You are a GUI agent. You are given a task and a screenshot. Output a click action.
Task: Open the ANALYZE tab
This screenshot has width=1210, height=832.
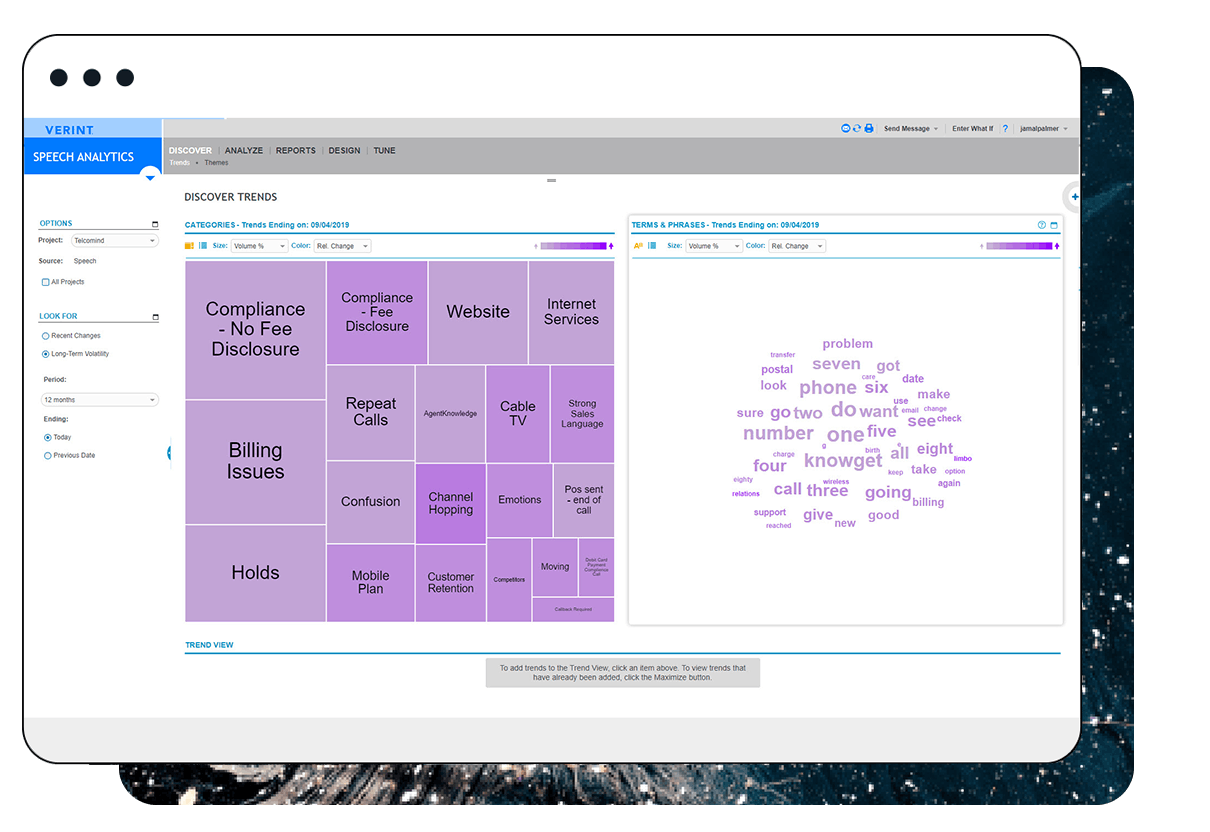point(244,151)
